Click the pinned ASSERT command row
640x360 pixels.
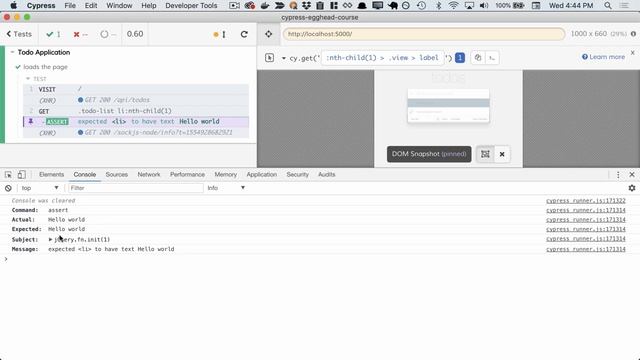pos(136,122)
